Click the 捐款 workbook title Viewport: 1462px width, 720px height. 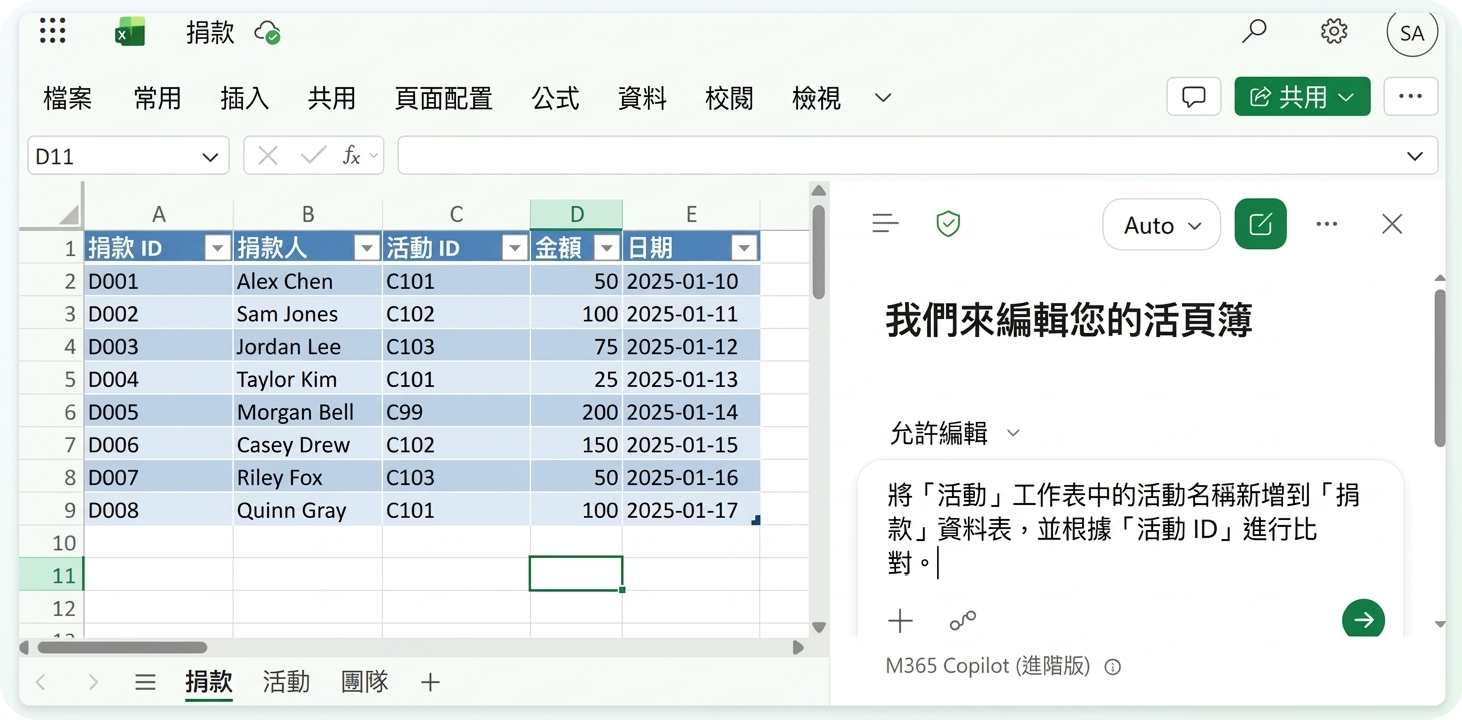point(210,33)
